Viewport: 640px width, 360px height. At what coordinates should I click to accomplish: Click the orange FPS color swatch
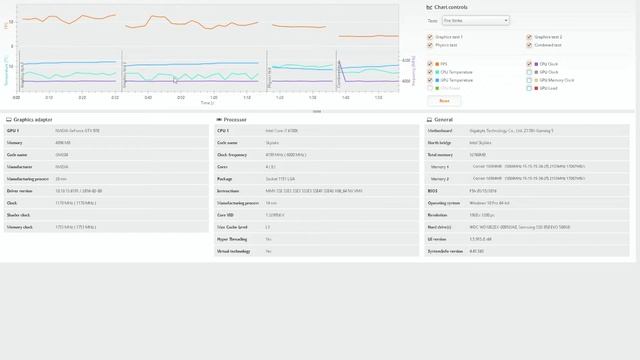click(437, 64)
